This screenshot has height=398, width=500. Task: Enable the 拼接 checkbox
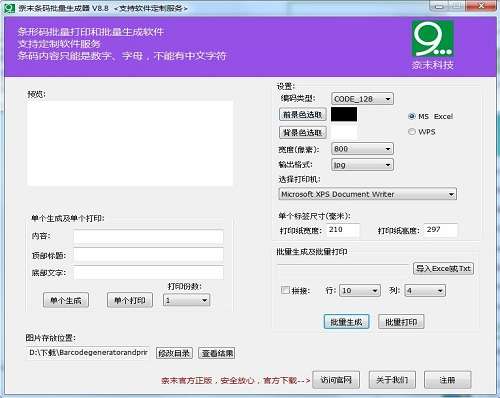285,290
